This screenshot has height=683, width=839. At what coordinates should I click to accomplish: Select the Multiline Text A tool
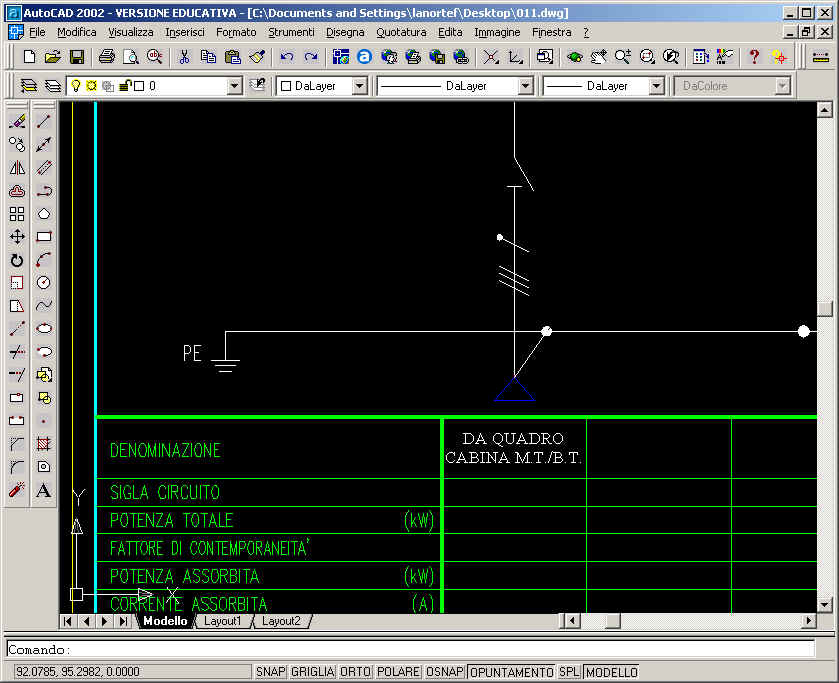[x=44, y=490]
